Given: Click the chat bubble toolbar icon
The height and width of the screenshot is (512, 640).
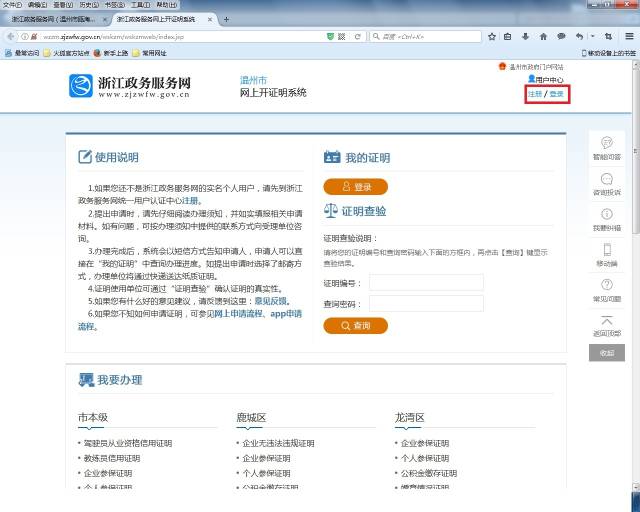Looking at the screenshot, I should [561, 37].
